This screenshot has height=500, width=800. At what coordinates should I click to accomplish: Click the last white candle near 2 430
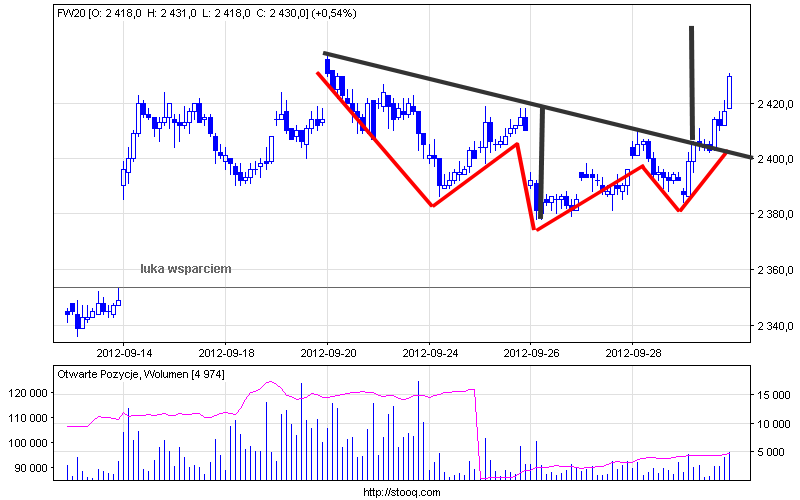tap(730, 91)
